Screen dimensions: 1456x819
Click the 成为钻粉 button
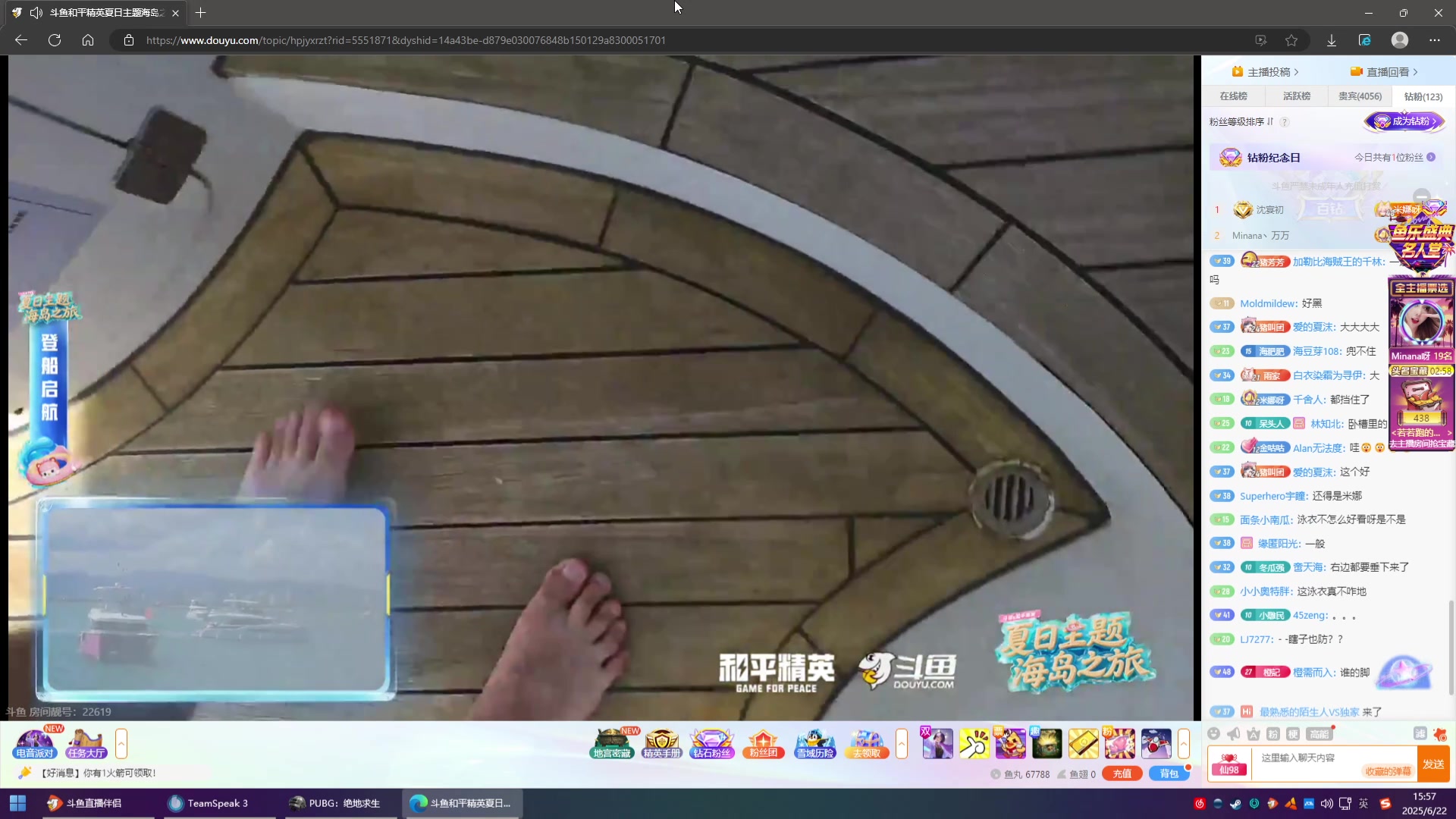[1404, 122]
